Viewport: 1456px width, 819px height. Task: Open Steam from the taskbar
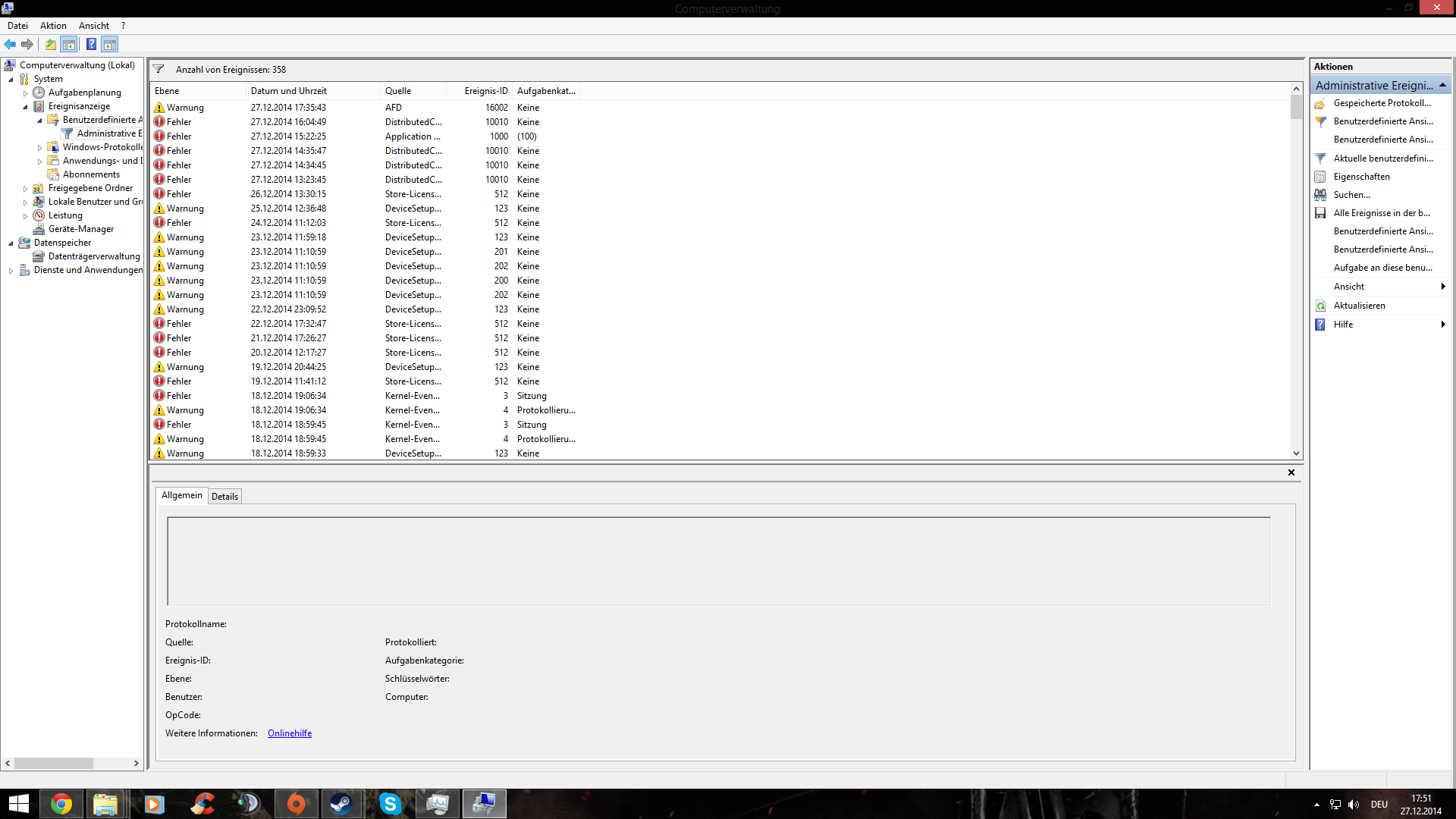coord(340,804)
